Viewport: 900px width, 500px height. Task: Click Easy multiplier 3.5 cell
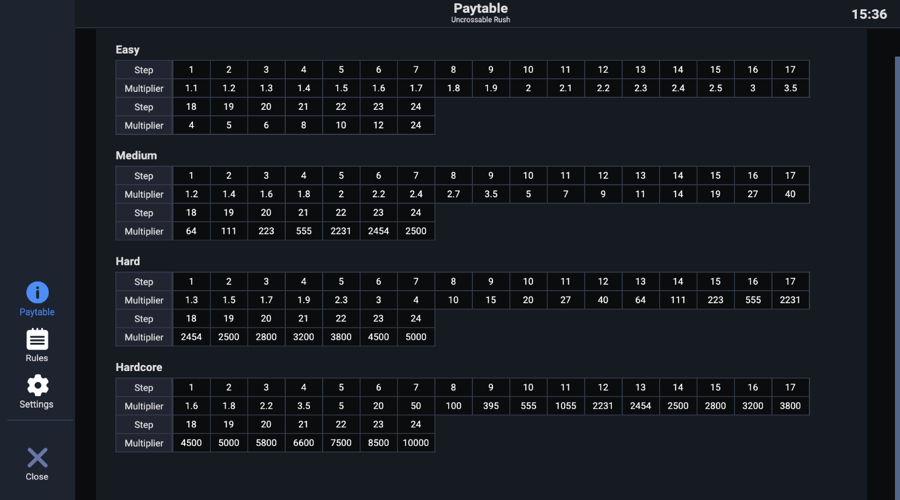click(x=790, y=88)
